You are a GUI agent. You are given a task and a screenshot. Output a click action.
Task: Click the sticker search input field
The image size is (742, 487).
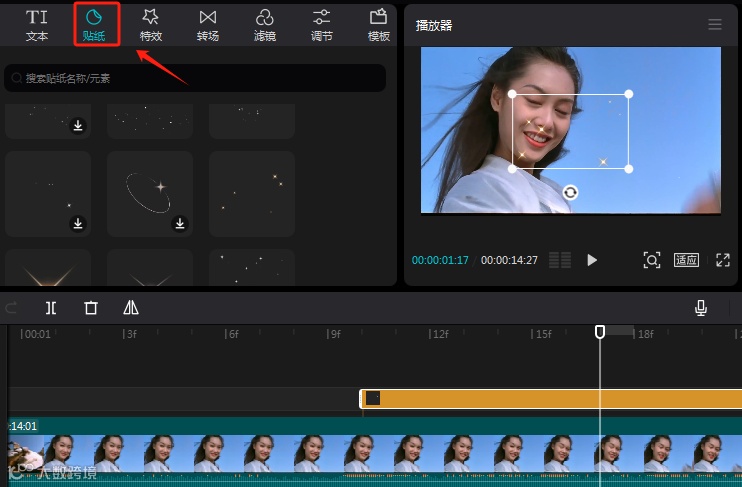click(200, 78)
